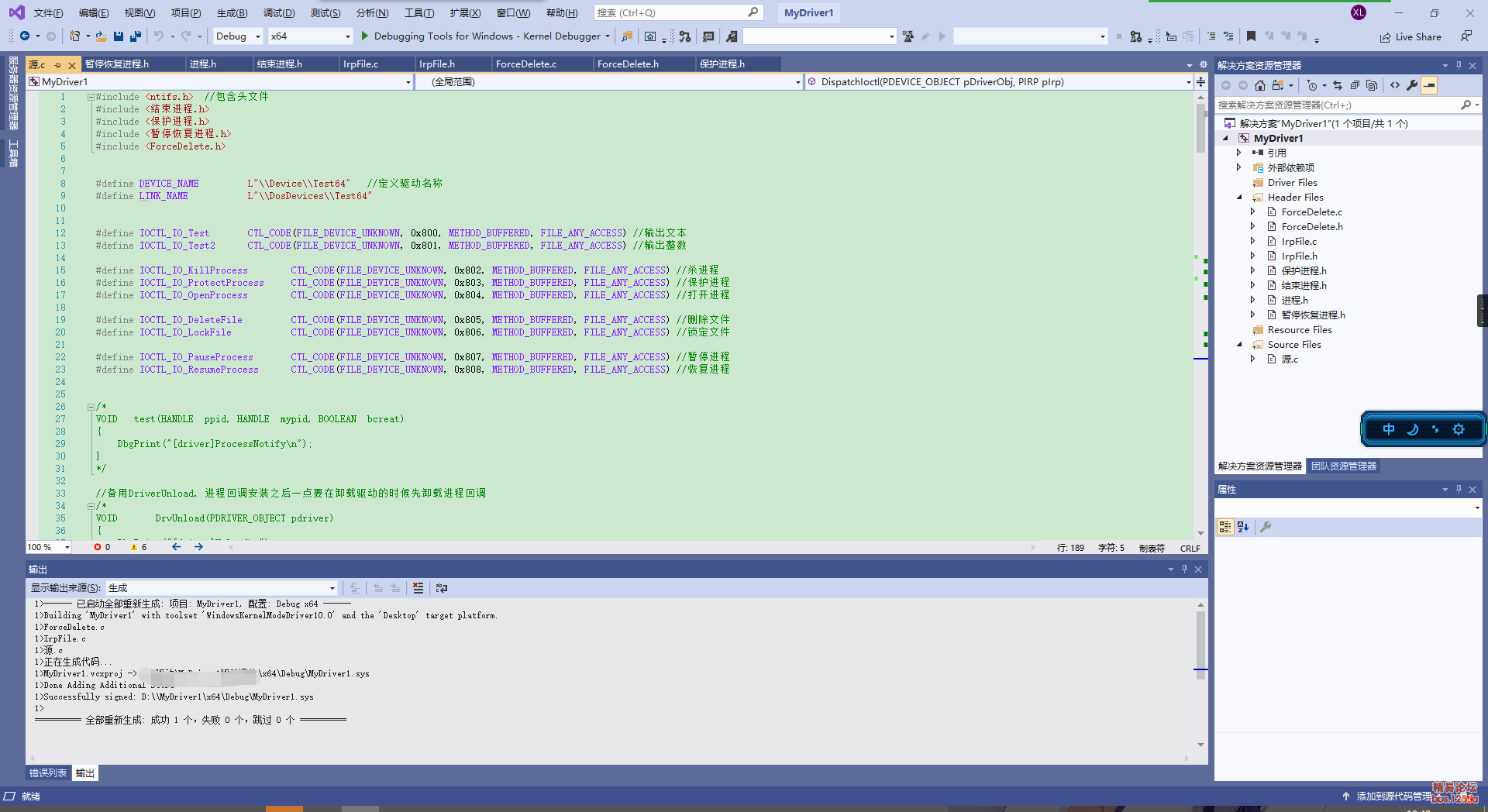The image size is (1488, 812).
Task: Click the Home icon in Solution Explorer
Action: point(1260,85)
